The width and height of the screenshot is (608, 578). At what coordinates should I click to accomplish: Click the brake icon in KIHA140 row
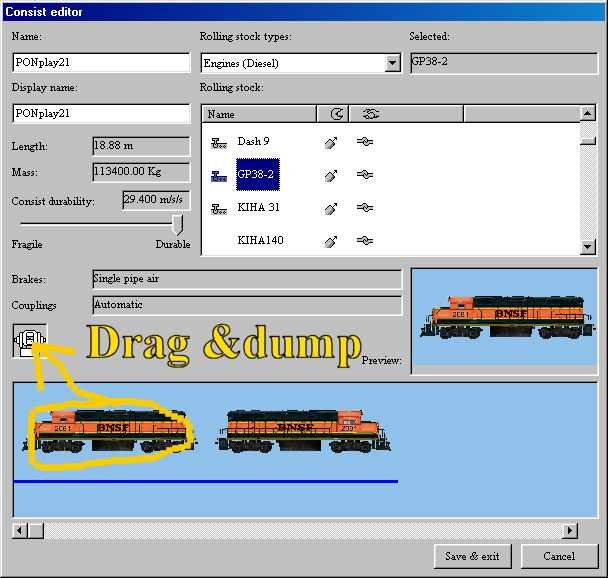[x=331, y=242]
